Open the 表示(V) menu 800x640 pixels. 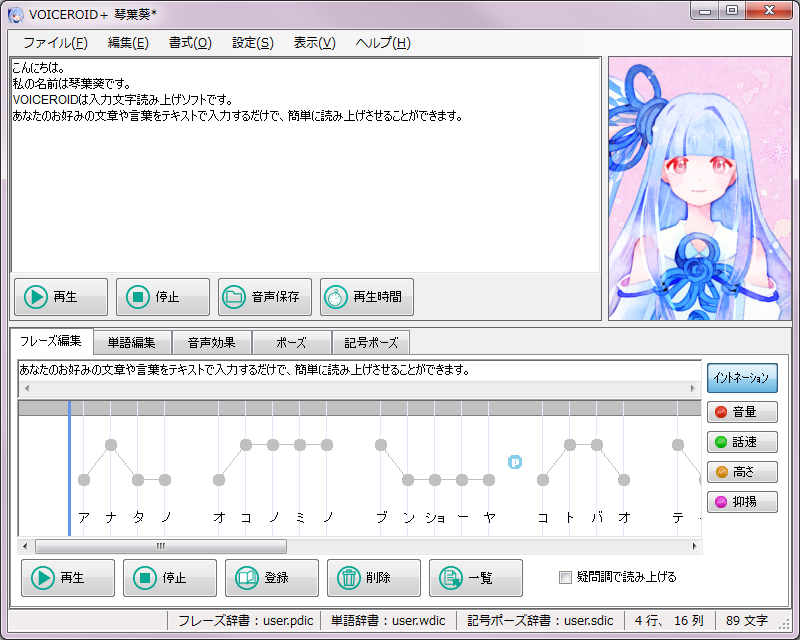pyautogui.click(x=314, y=43)
